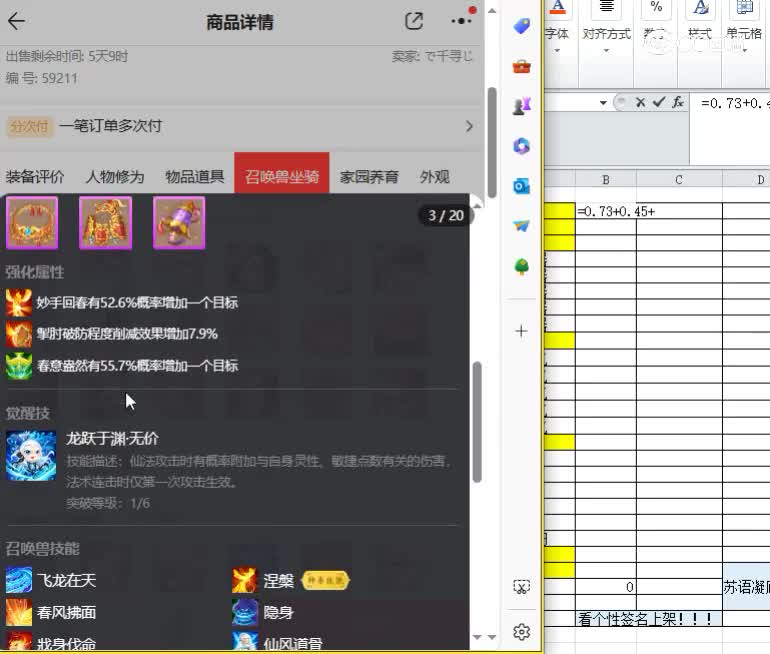Open the paper plane sidebar icon
Image resolution: width=770 pixels, height=654 pixels.
(x=522, y=226)
